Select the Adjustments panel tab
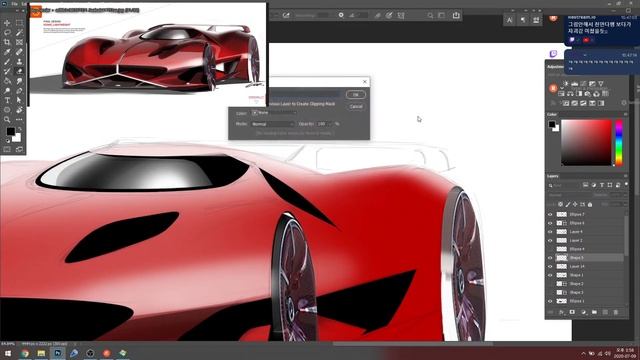The width and height of the screenshot is (640, 360). (555, 67)
